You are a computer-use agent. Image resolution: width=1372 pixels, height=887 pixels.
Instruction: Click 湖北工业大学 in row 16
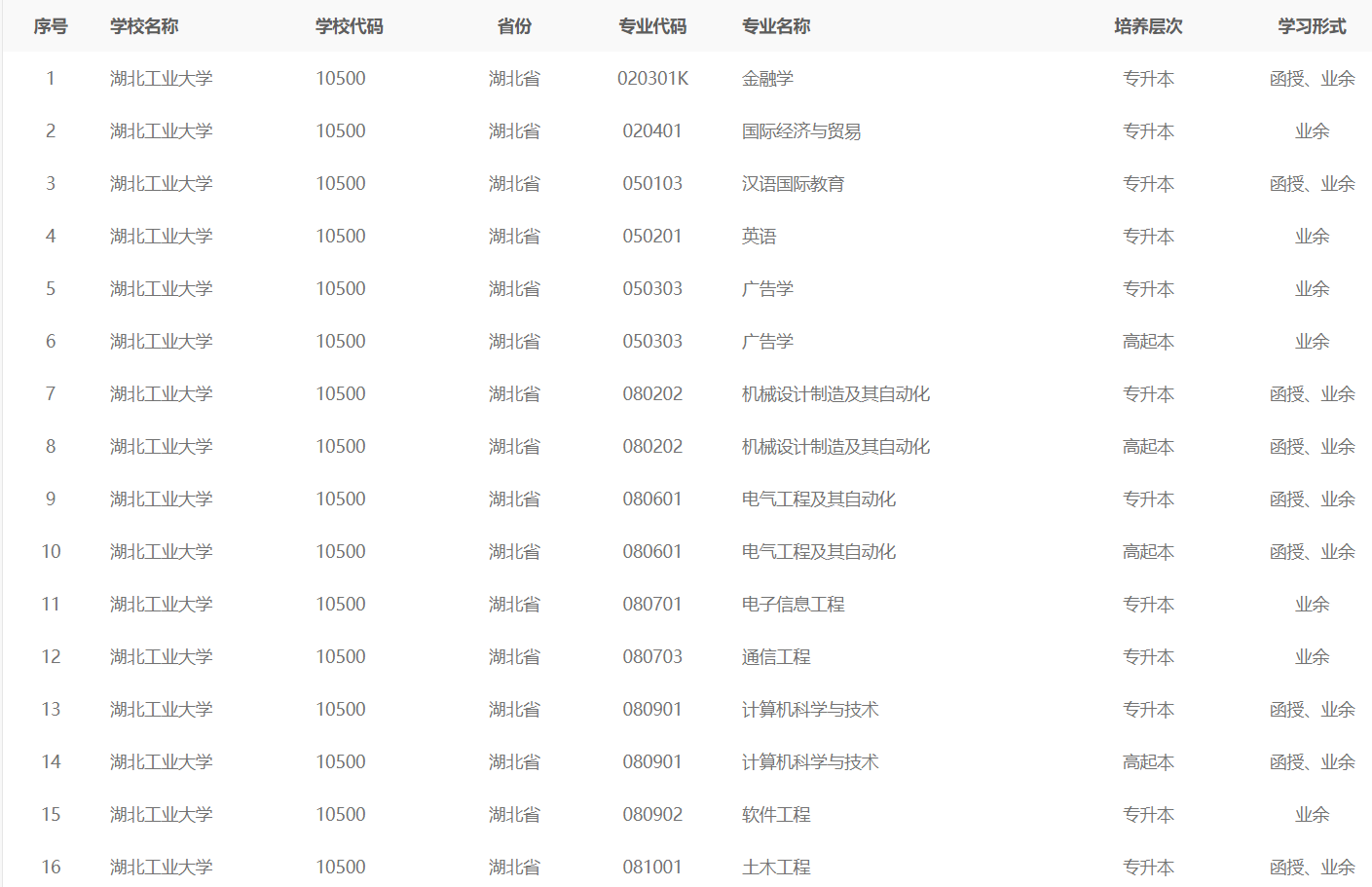coord(161,868)
